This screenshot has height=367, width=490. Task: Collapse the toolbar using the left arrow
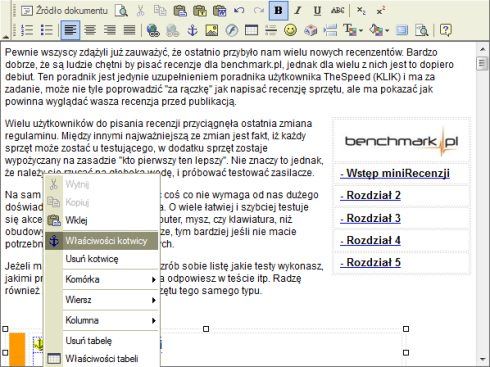click(6, 36)
